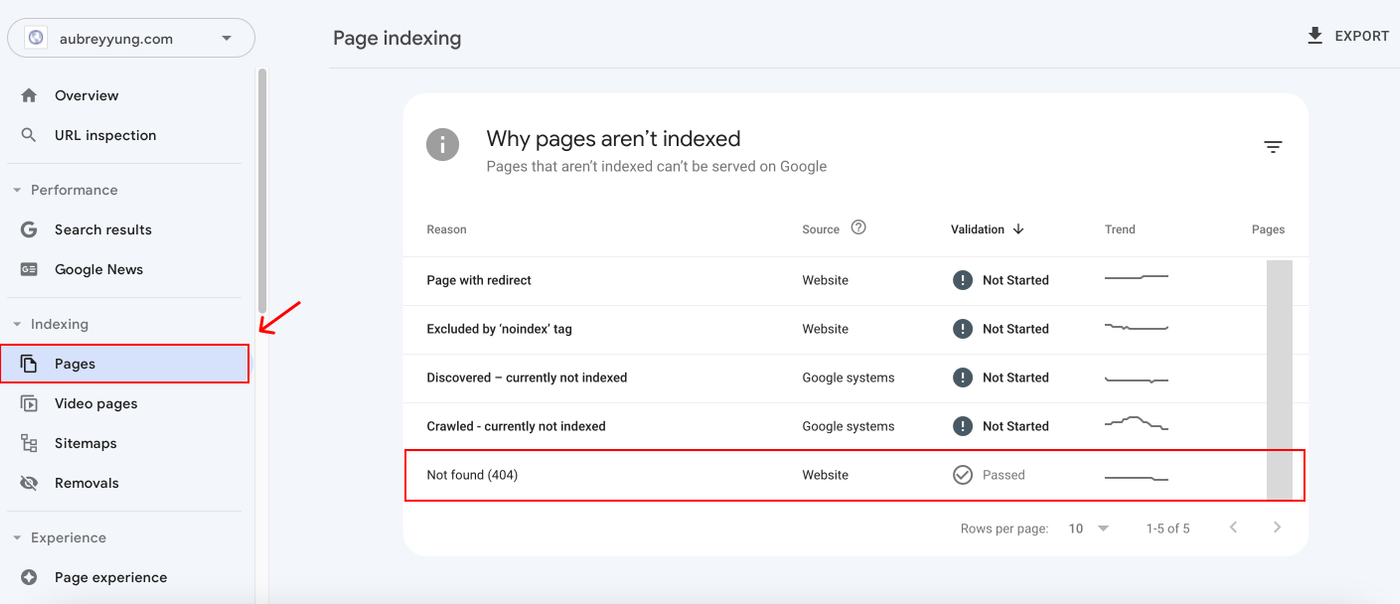Select the Overview home icon
This screenshot has height=604, width=1400.
click(x=30, y=95)
